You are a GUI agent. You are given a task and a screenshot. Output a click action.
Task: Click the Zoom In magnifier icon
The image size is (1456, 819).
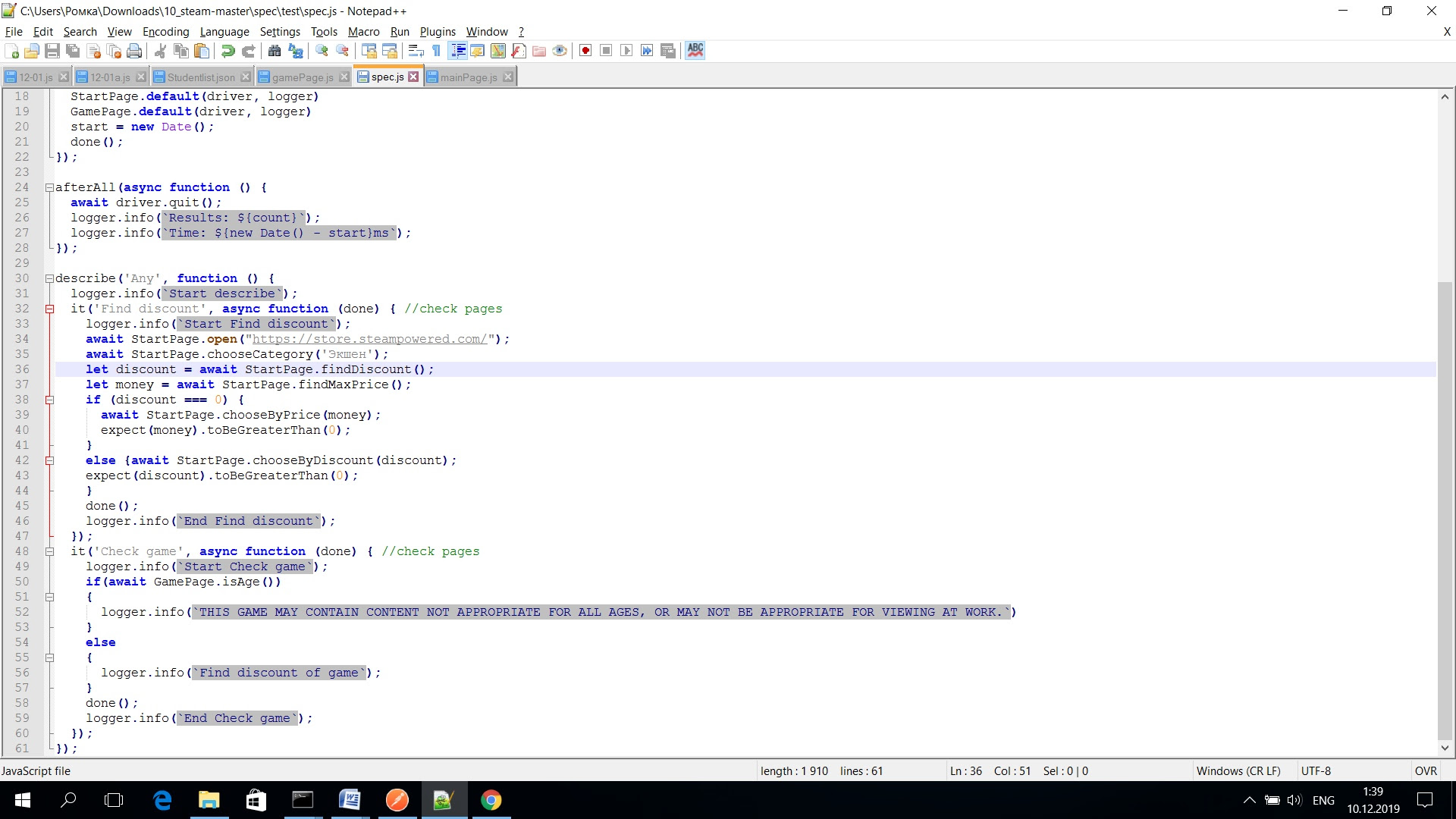pyautogui.click(x=322, y=51)
